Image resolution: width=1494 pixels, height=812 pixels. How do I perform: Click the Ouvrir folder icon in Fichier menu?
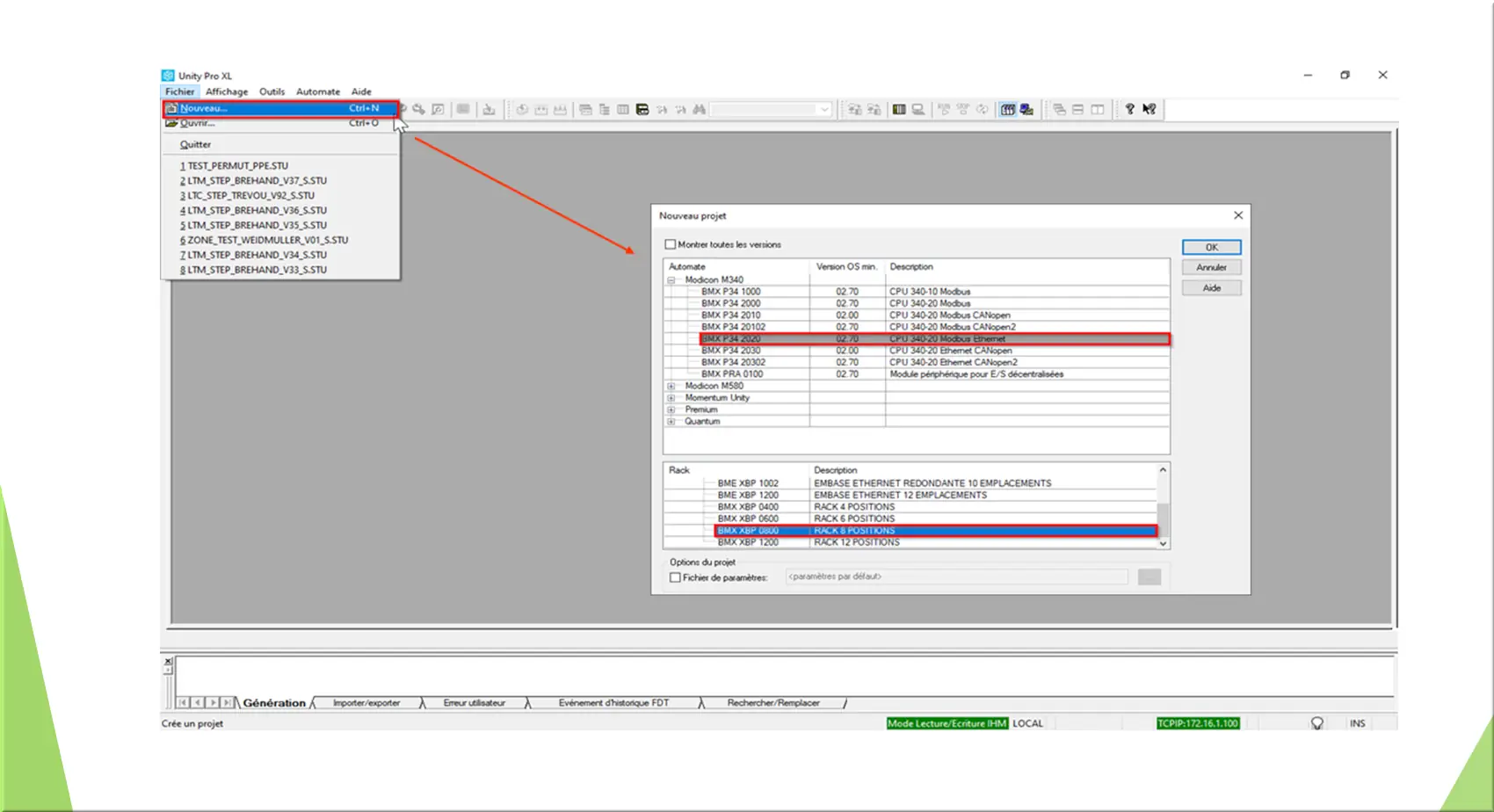point(172,123)
